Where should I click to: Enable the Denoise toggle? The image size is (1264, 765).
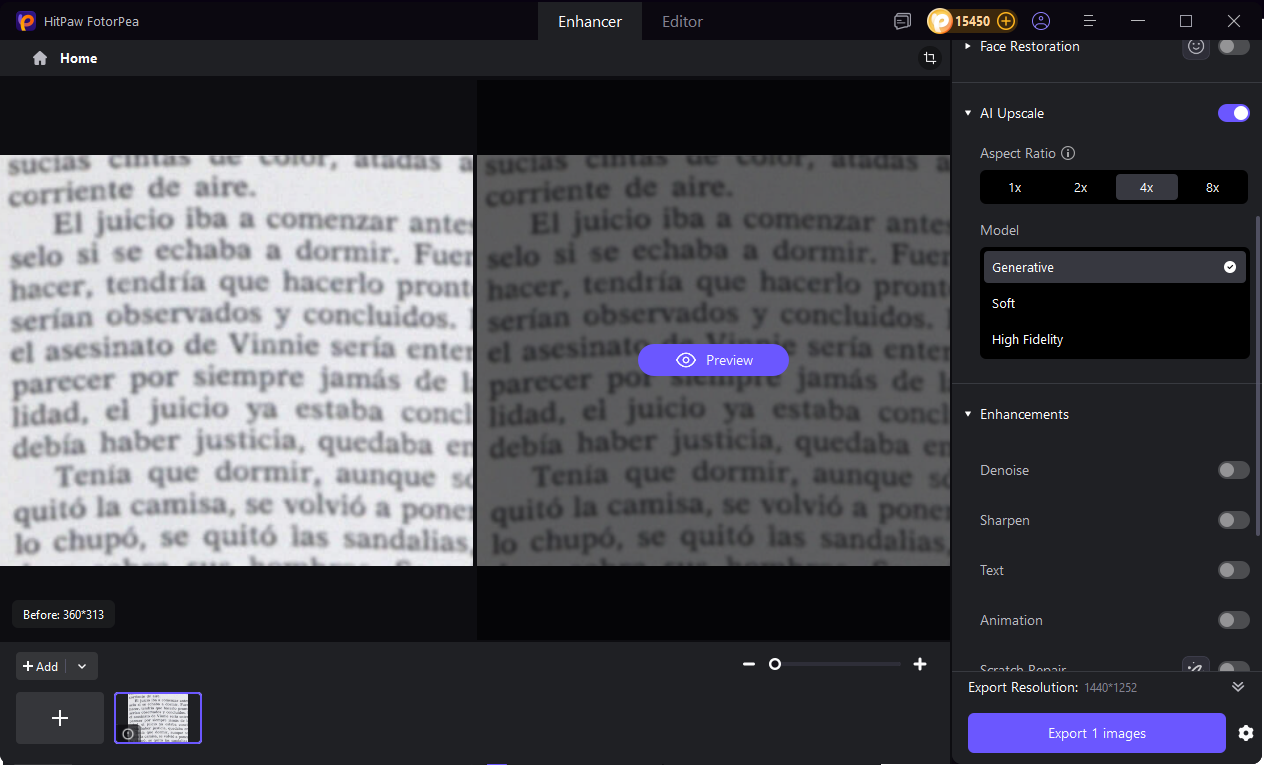(1233, 470)
